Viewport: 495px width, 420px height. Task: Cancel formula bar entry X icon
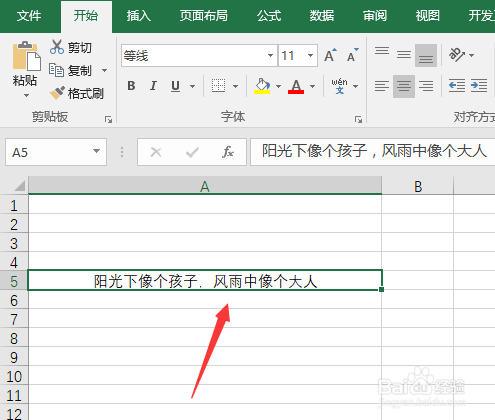[x=156, y=152]
